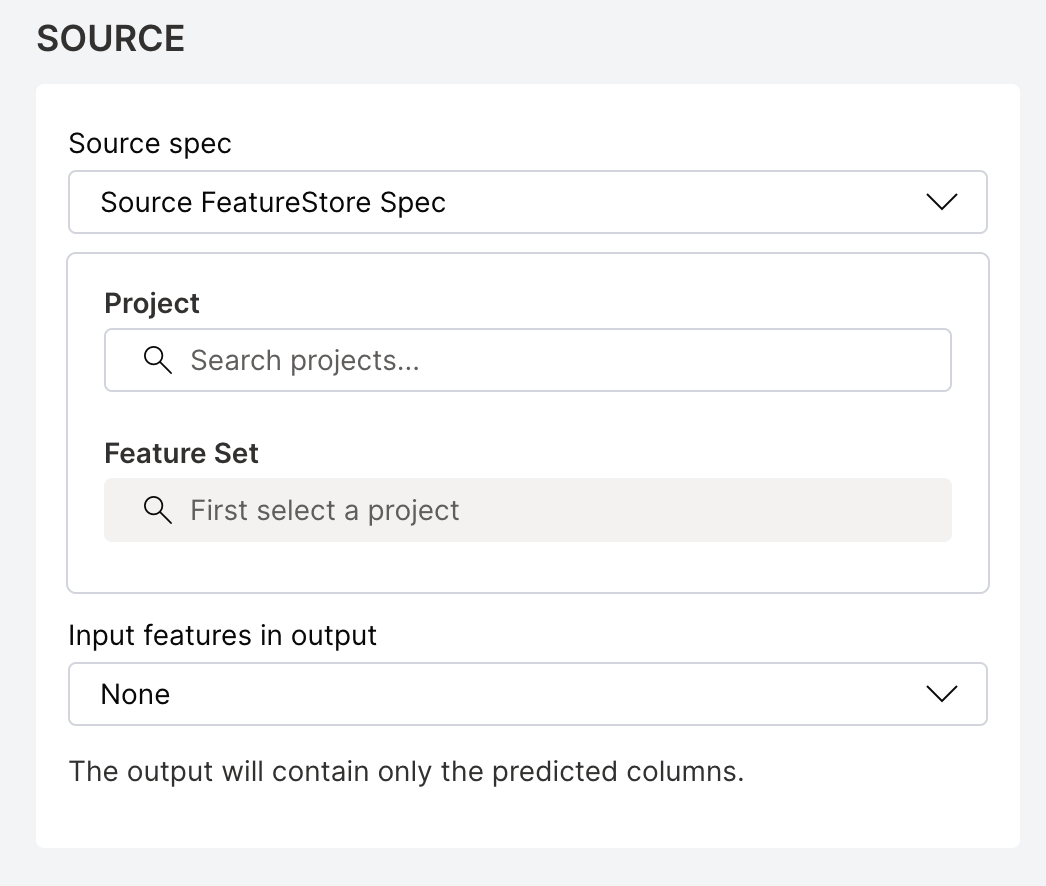Click the Input features in output label
This screenshot has width=1046, height=886.
click(222, 635)
